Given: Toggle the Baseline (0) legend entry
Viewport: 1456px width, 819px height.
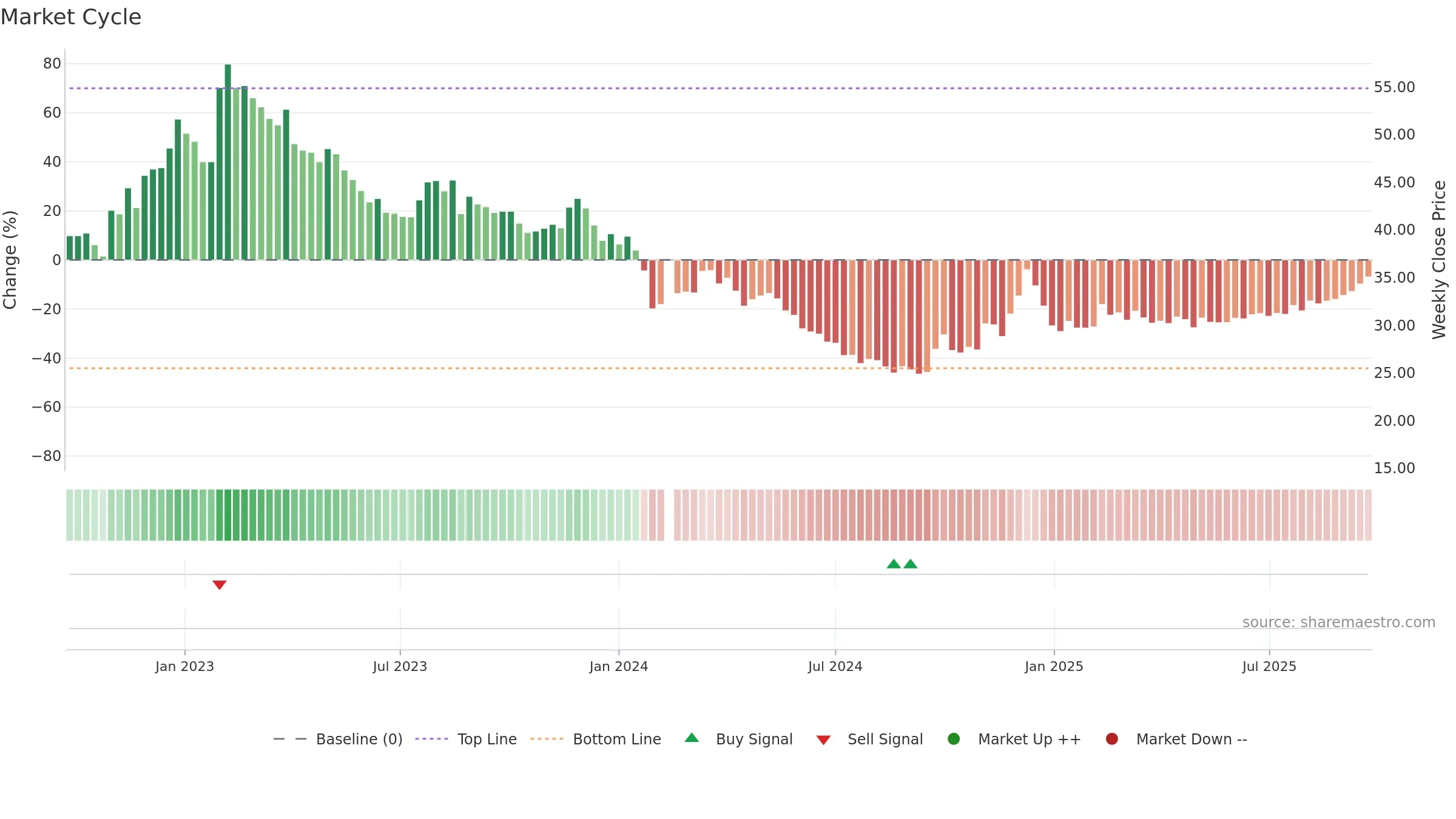Looking at the screenshot, I should 338,739.
